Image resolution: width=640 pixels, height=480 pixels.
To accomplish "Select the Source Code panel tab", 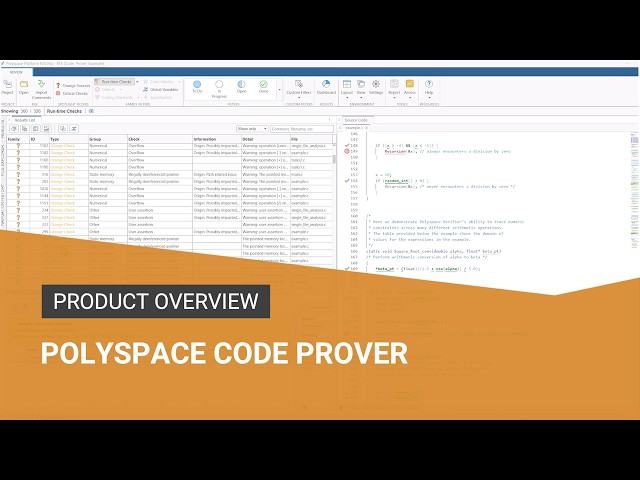I will (x=356, y=120).
